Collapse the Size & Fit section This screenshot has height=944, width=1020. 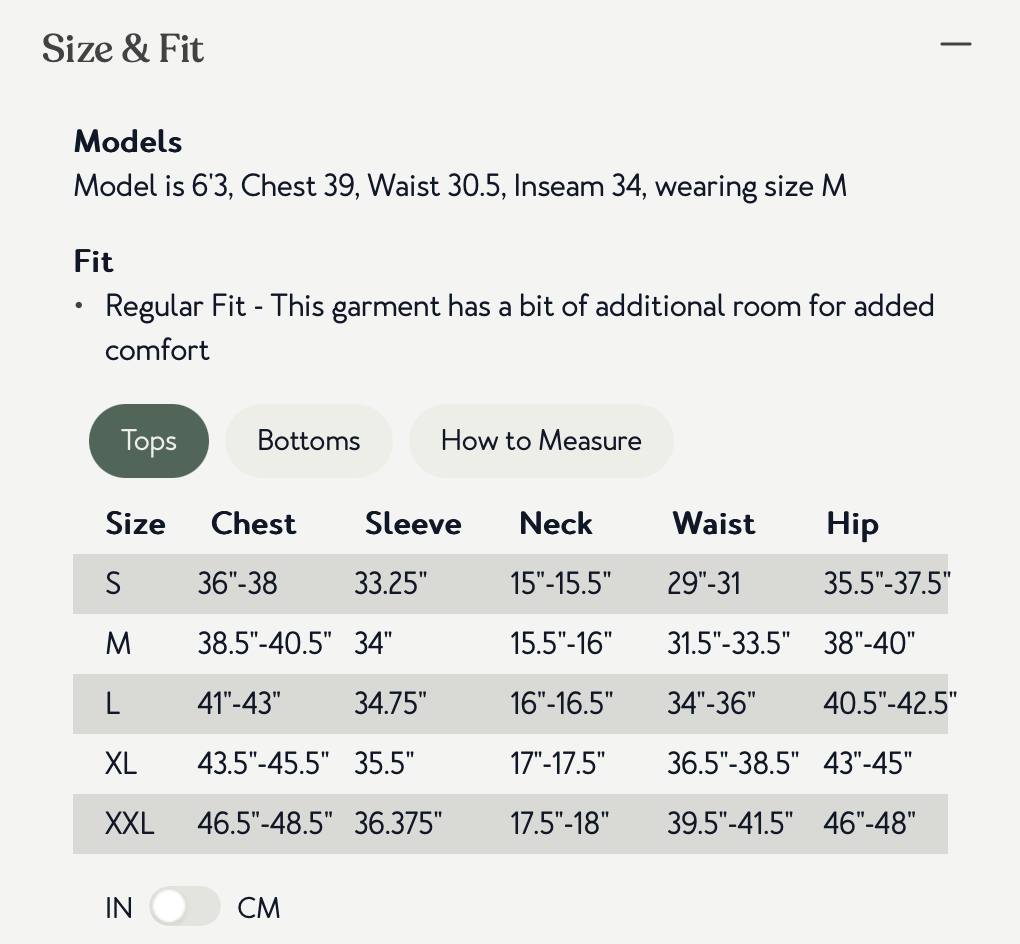[x=955, y=45]
